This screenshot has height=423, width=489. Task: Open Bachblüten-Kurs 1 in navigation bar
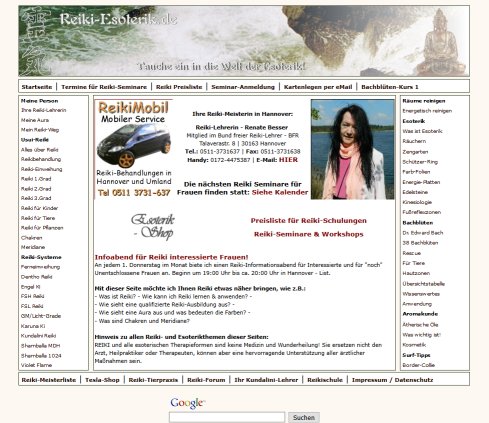pos(390,87)
